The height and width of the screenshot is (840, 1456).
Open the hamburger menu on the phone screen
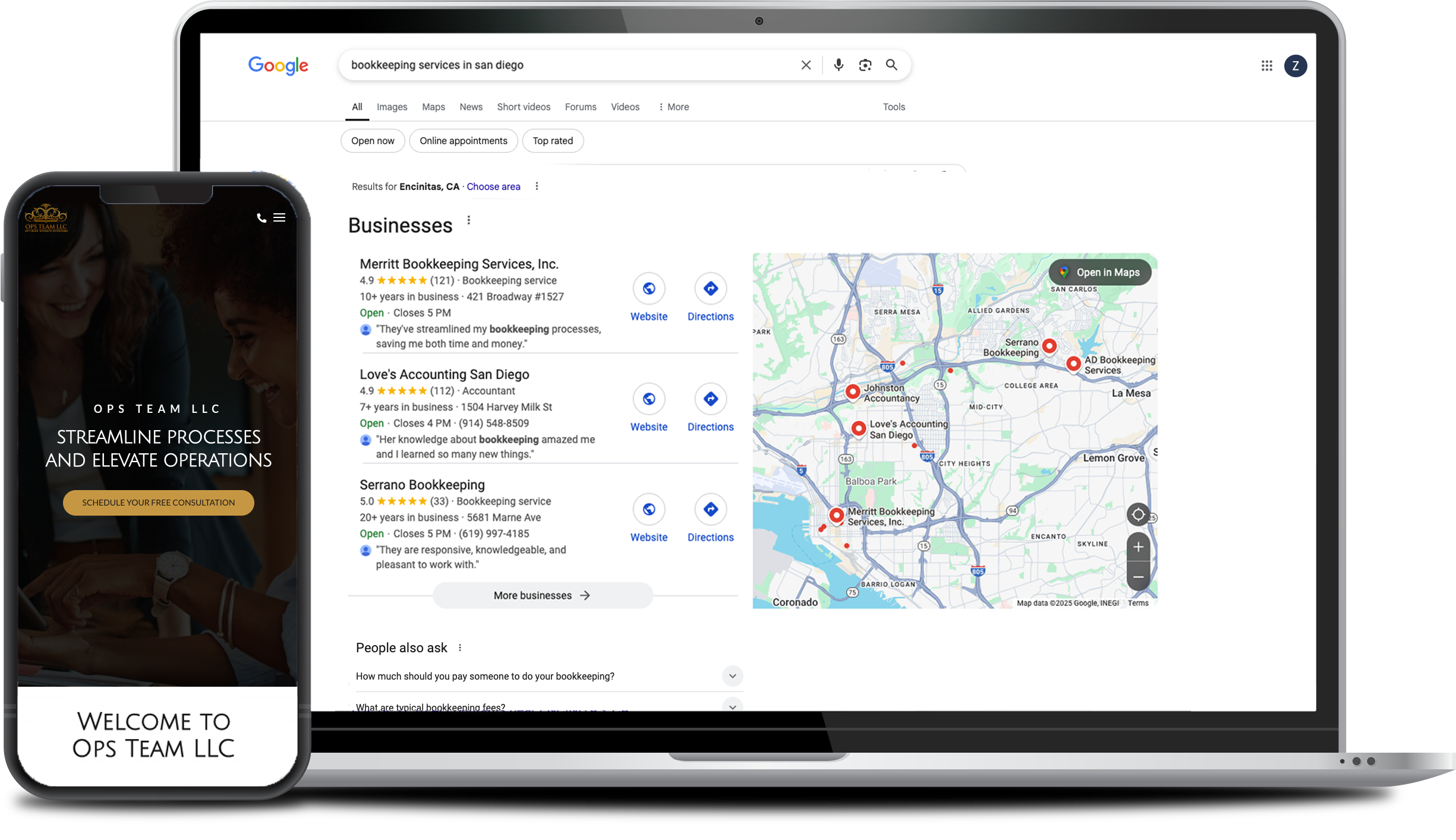(x=279, y=217)
